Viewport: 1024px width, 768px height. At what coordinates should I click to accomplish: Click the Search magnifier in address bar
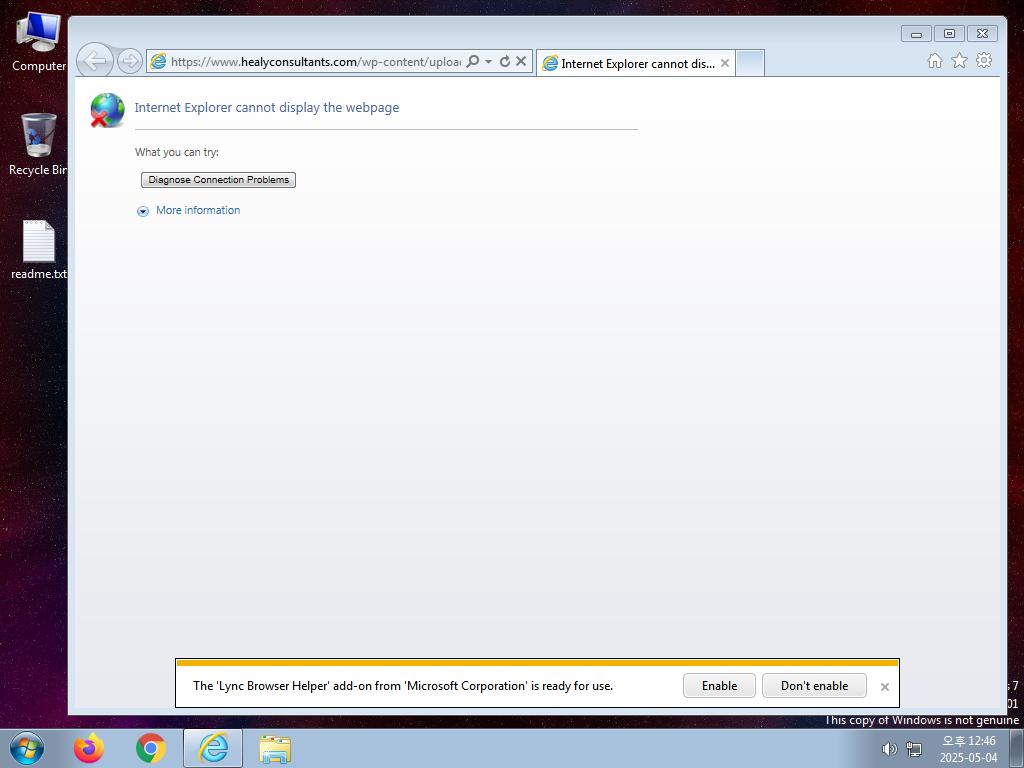tap(473, 61)
